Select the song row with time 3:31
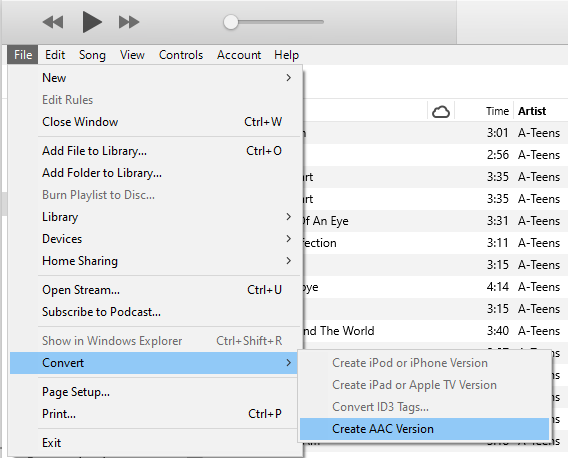 [x=435, y=221]
